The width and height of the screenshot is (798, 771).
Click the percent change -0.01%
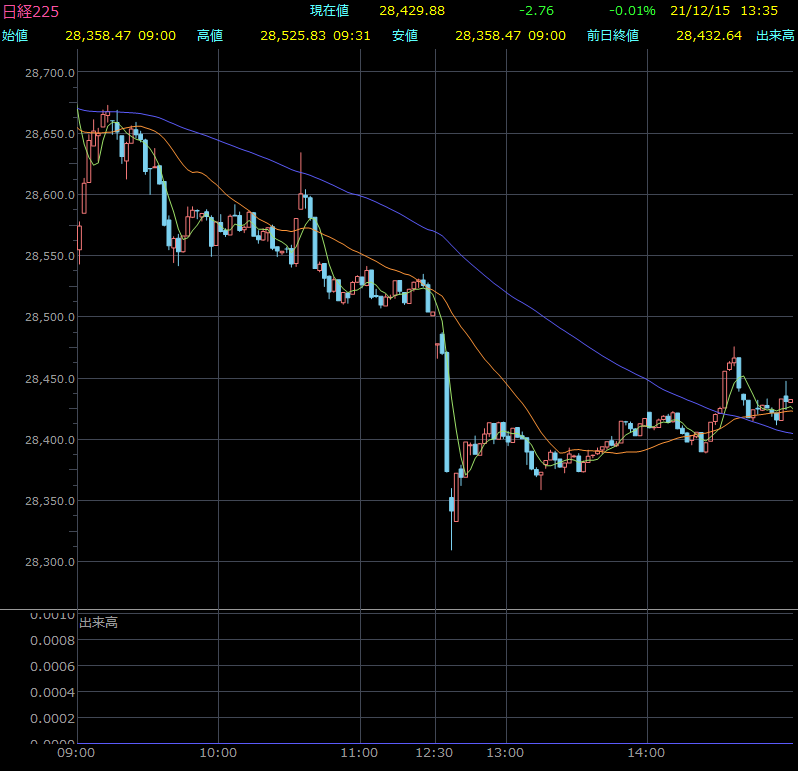(x=633, y=11)
